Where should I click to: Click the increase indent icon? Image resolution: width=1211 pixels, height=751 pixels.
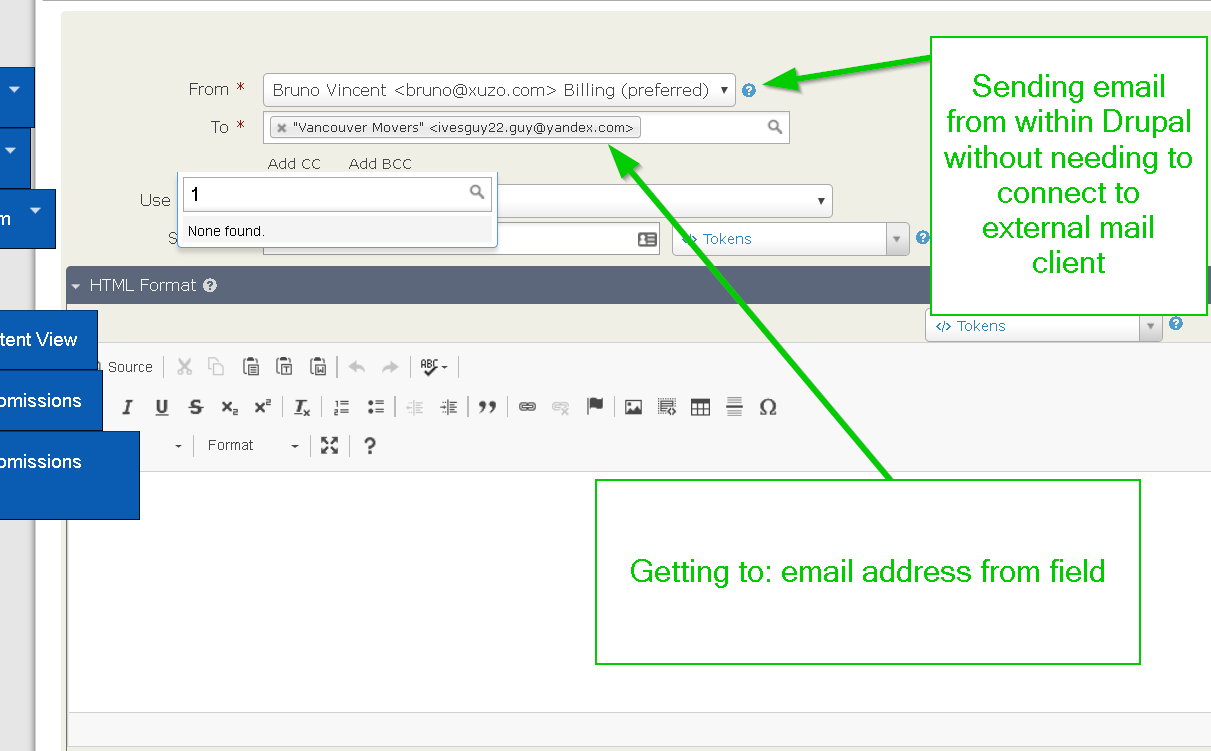click(x=449, y=407)
